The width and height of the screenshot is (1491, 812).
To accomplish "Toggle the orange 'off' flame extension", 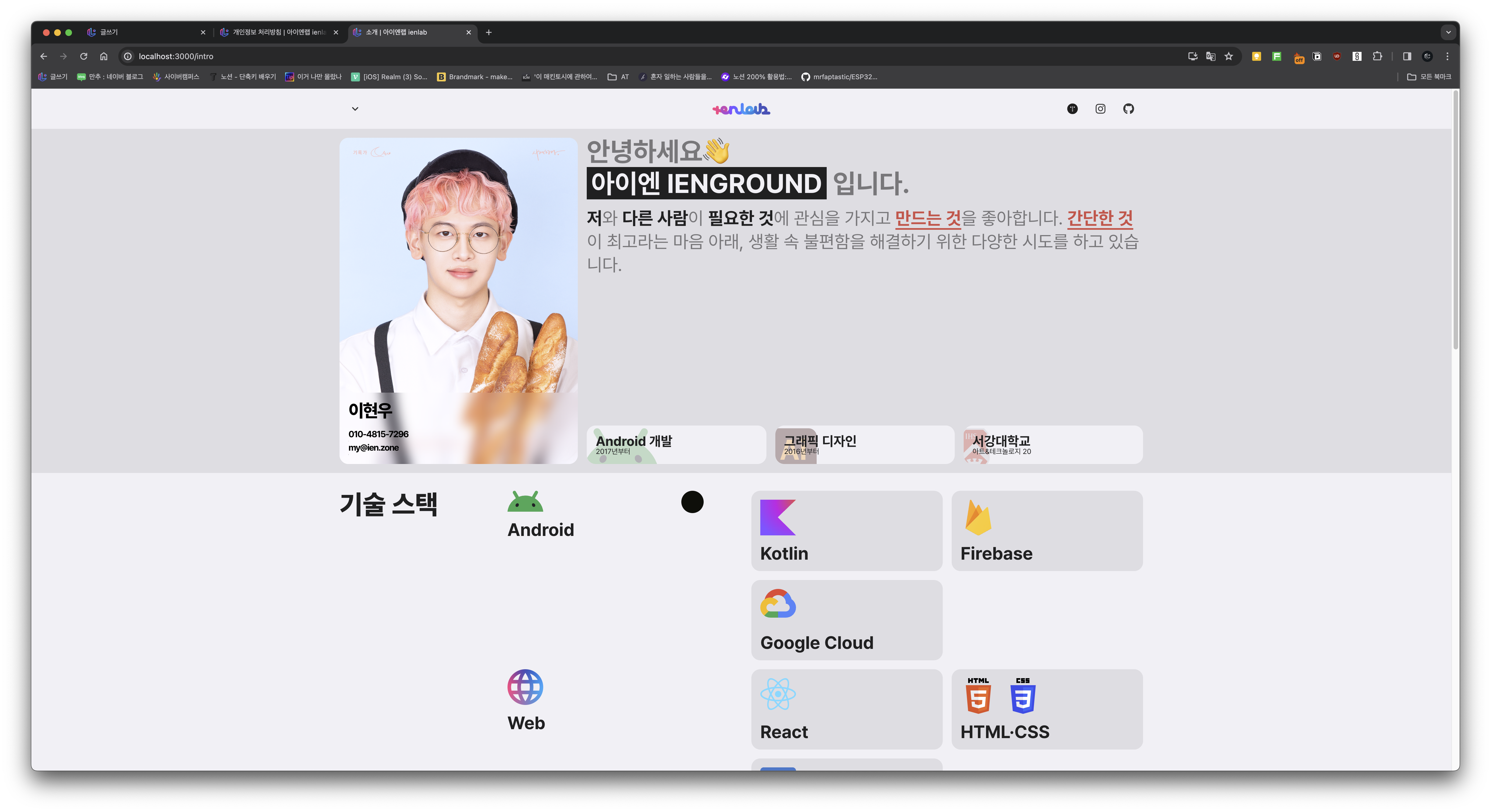I will click(1298, 57).
